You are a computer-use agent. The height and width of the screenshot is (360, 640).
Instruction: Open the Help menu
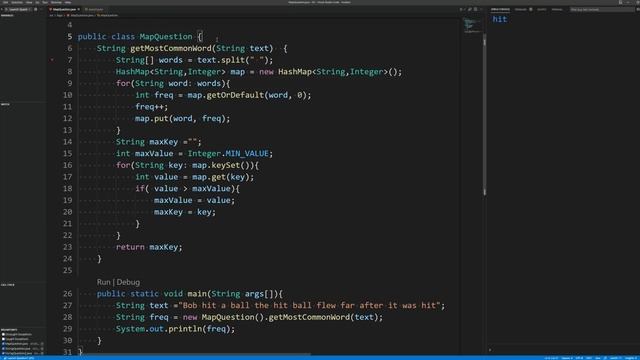pyautogui.click(x=68, y=2)
